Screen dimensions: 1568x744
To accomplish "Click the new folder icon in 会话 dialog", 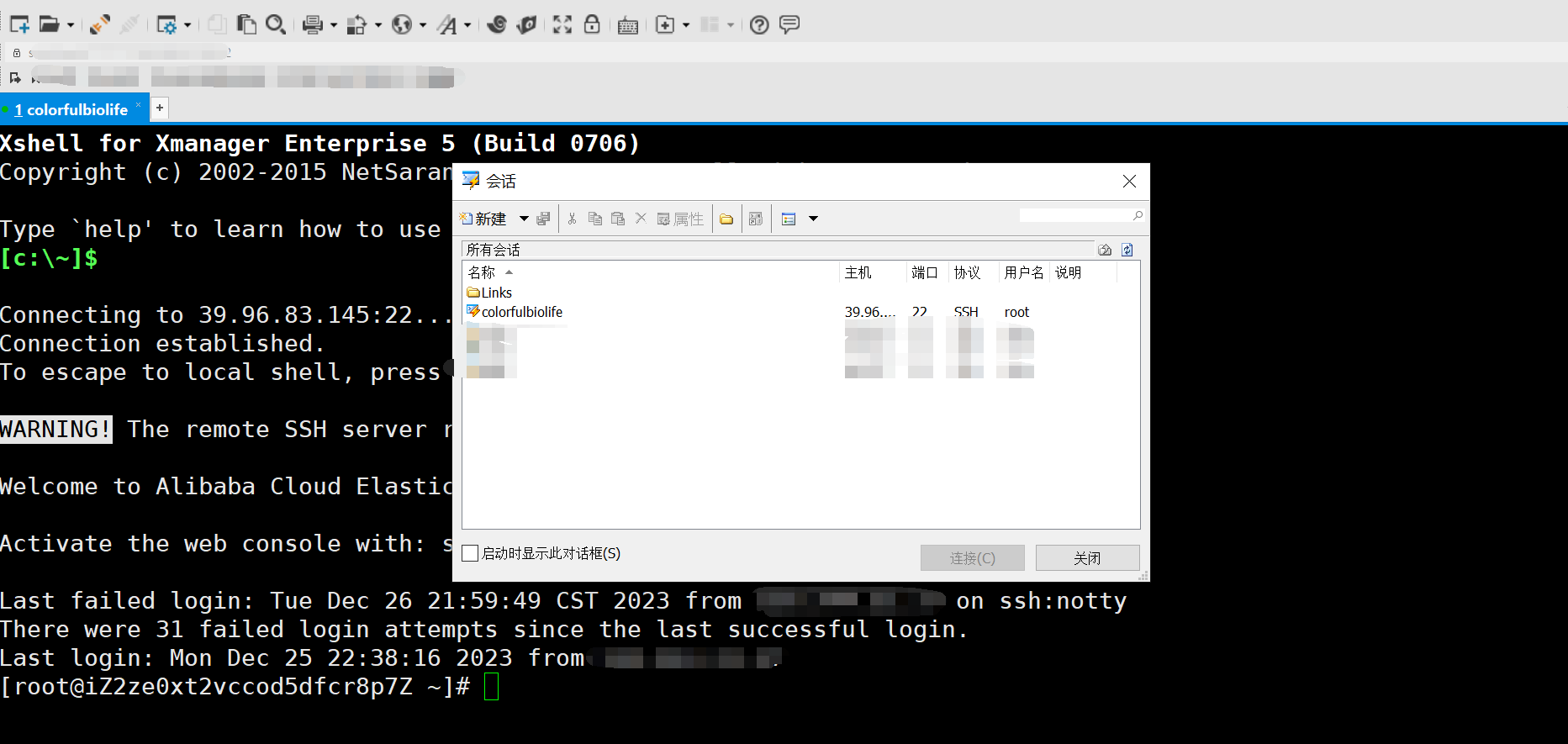I will tap(726, 219).
